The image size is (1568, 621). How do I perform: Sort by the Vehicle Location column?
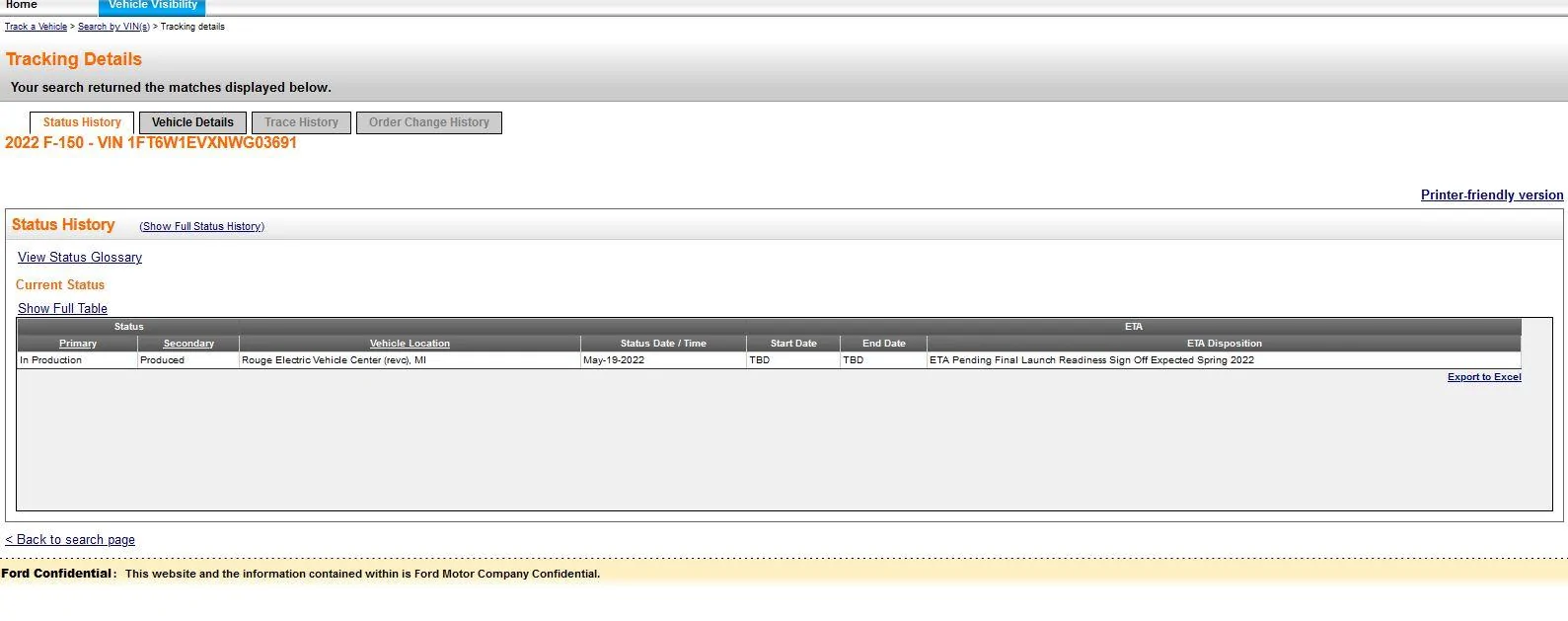point(410,344)
